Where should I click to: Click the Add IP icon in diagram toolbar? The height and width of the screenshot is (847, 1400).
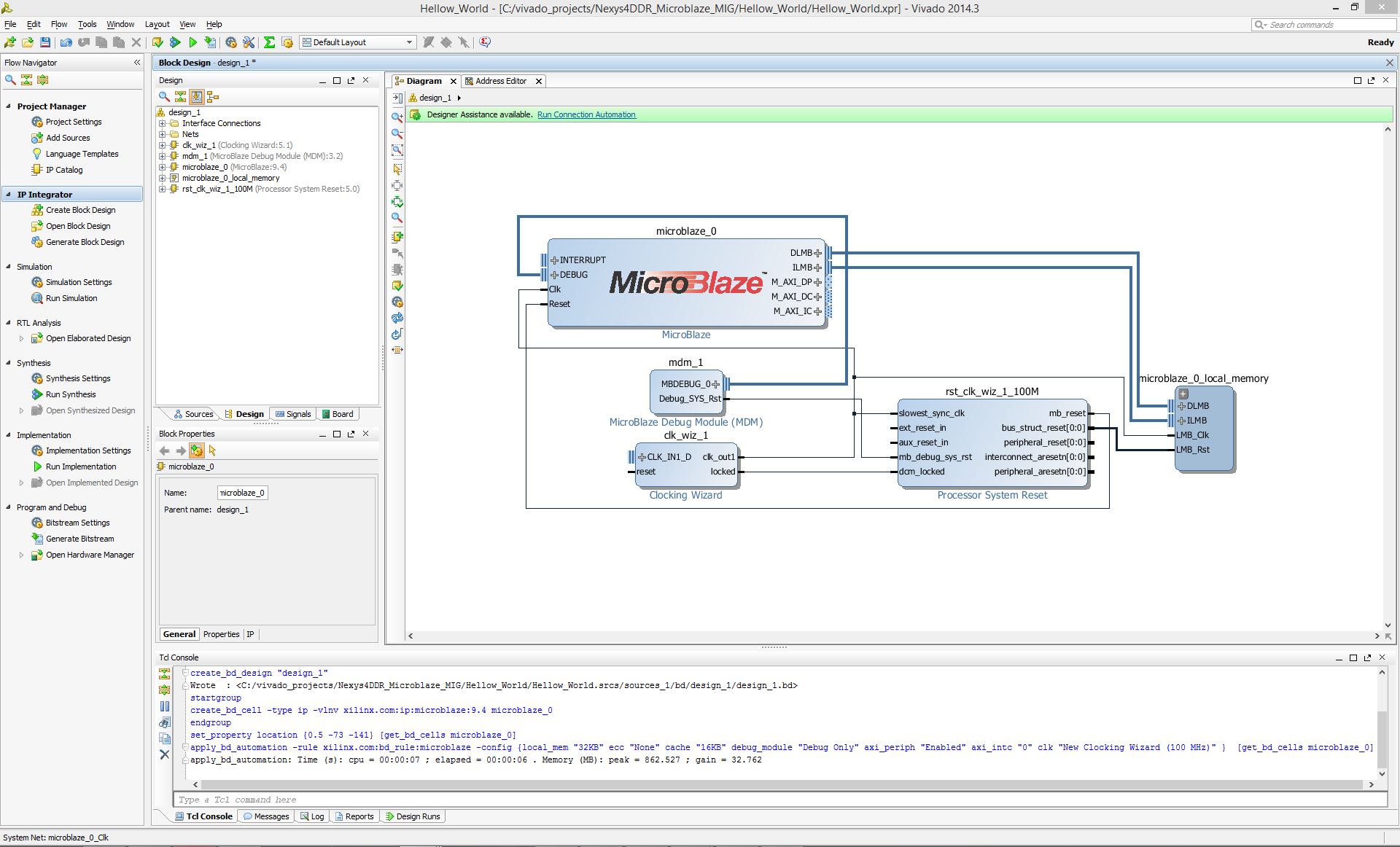tap(397, 236)
